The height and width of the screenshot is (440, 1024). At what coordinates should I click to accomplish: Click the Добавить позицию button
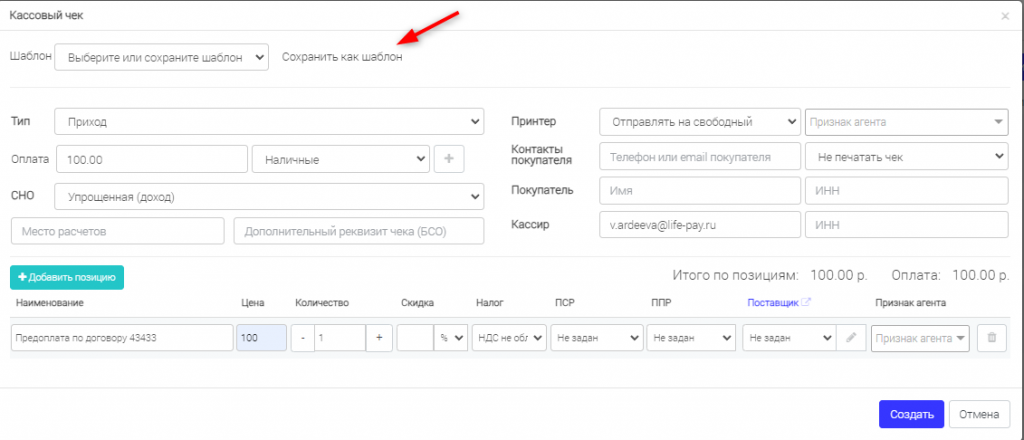67,277
